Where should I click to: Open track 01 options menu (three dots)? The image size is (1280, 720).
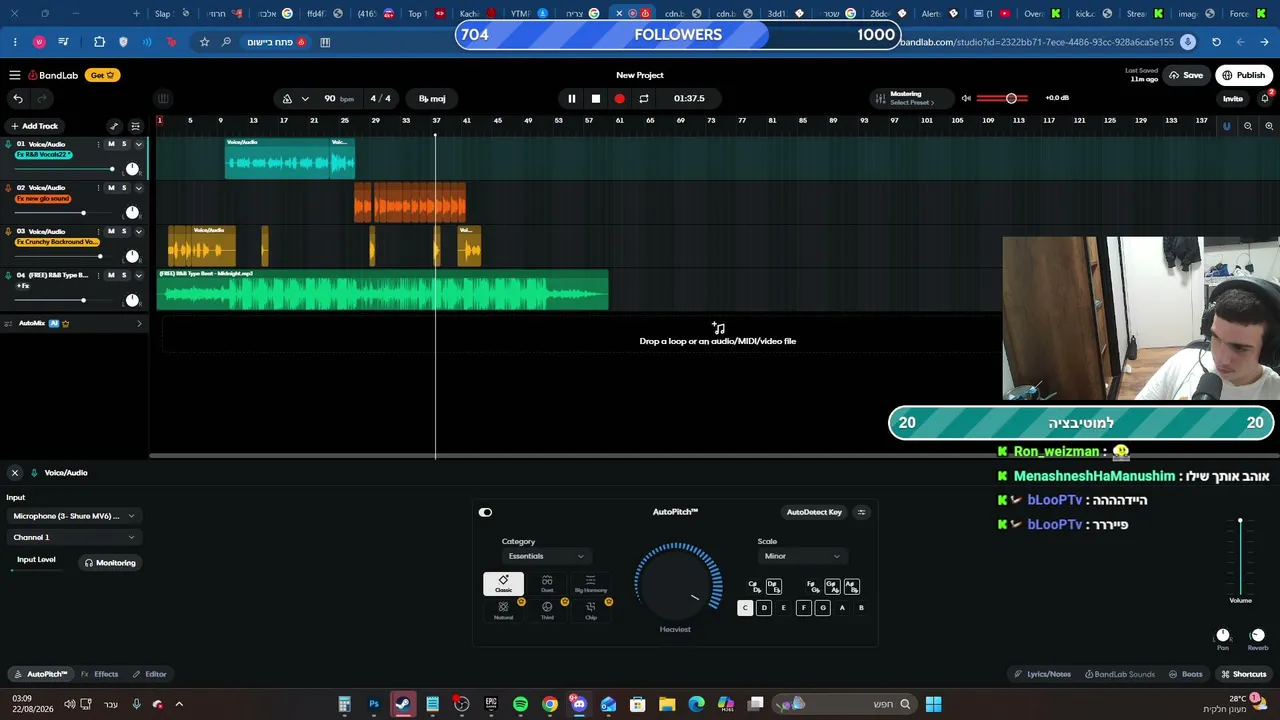[98, 144]
